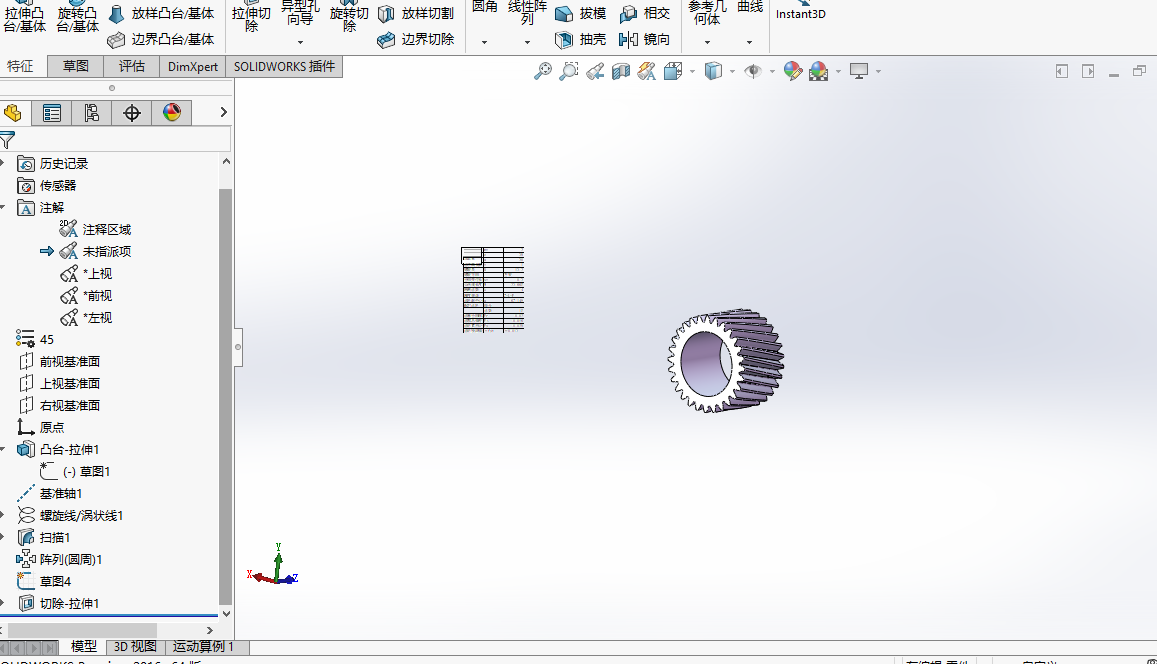Click the Zoom to Fit magnifier icon
The width and height of the screenshot is (1157, 664).
(x=543, y=71)
